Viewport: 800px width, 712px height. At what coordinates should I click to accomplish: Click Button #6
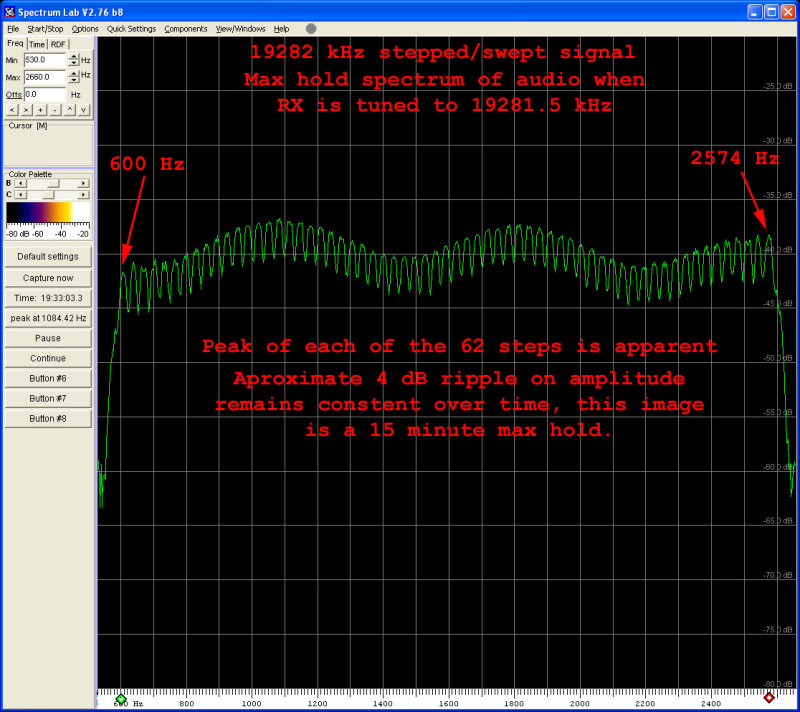pyautogui.click(x=48, y=378)
